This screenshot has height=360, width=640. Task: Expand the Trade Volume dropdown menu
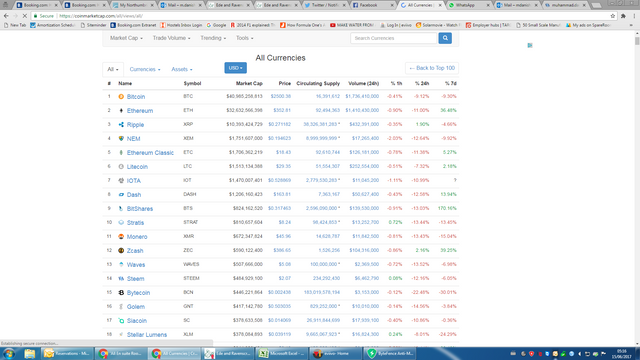click(171, 38)
